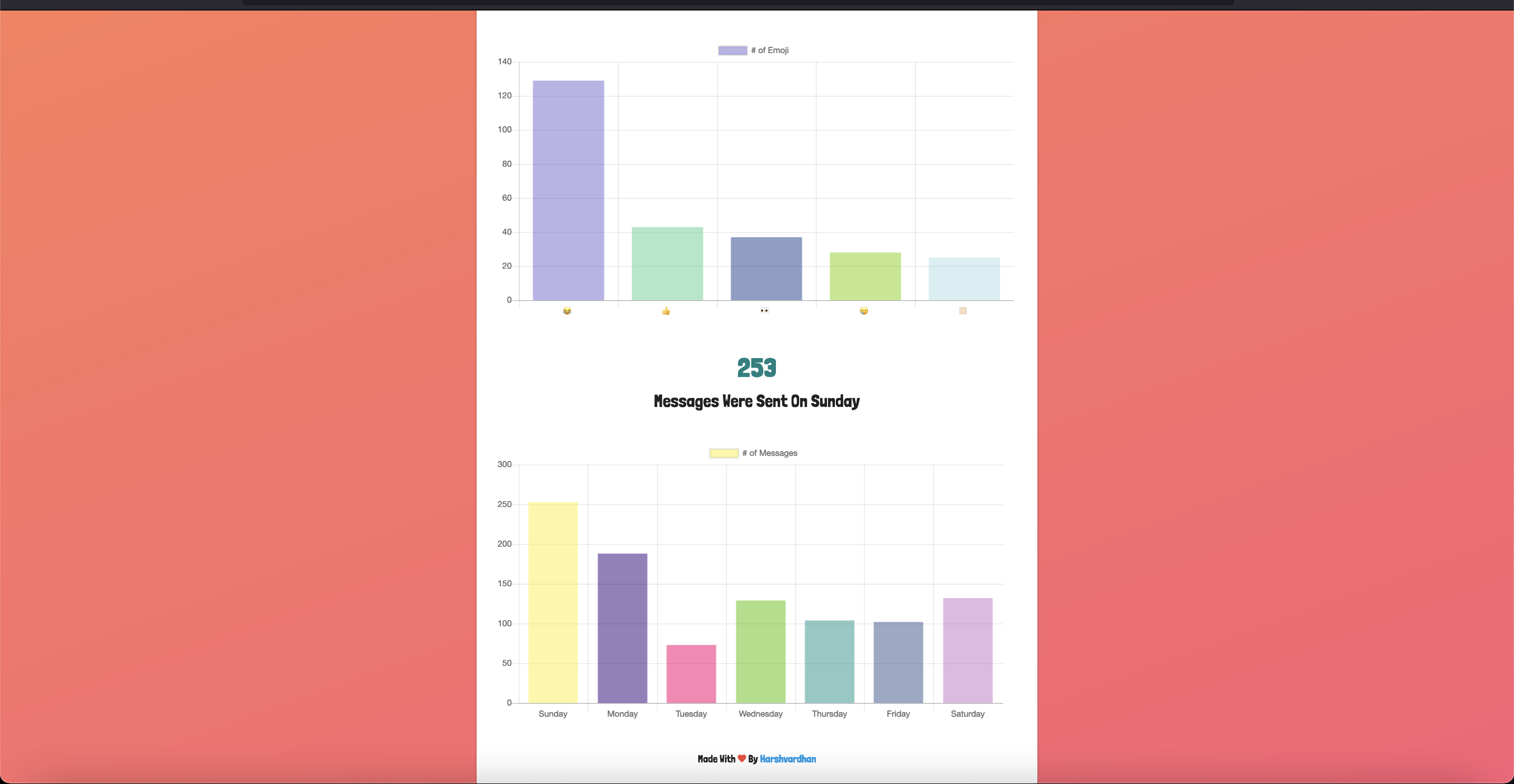
Task: Click the '253' statistic heading
Action: [757, 368]
